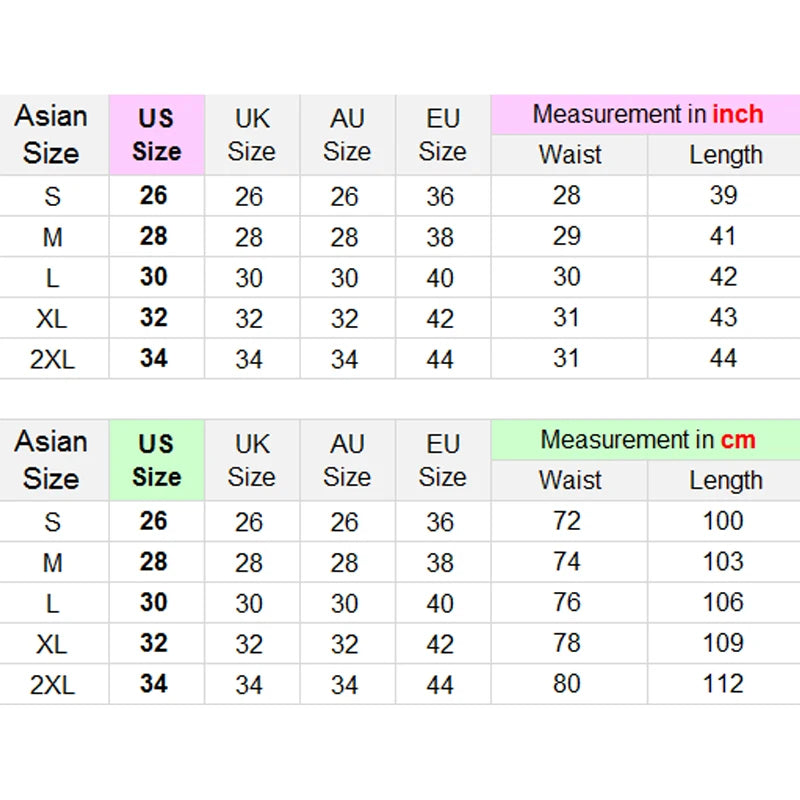Select length value 39 in inch table
Screen dimensions: 800x800
point(723,195)
